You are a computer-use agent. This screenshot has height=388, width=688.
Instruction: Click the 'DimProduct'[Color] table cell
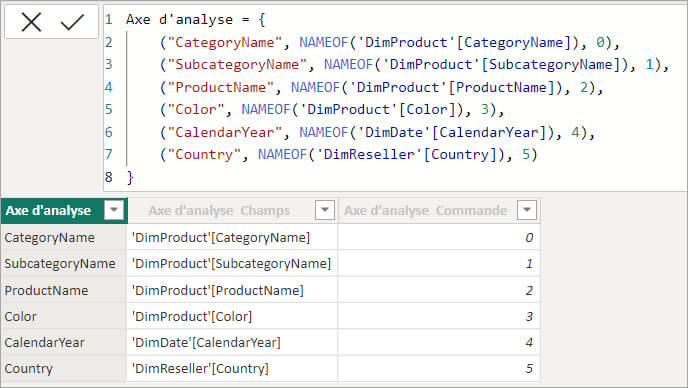232,316
